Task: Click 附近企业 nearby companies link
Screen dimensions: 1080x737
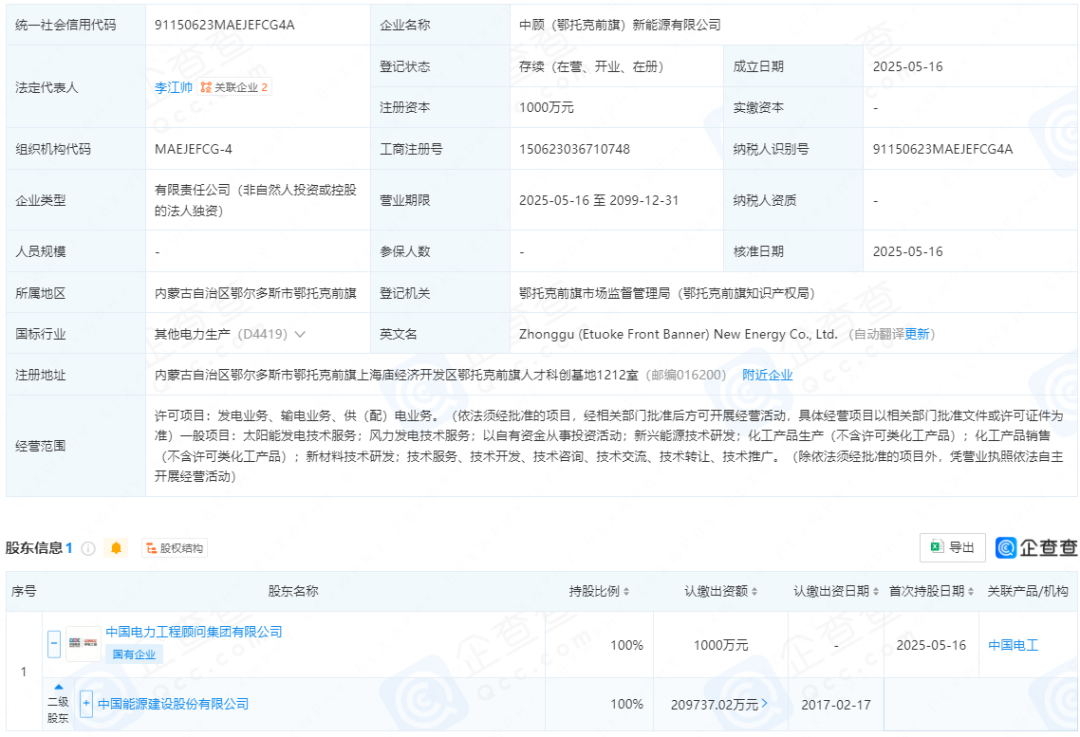Action: (x=767, y=375)
